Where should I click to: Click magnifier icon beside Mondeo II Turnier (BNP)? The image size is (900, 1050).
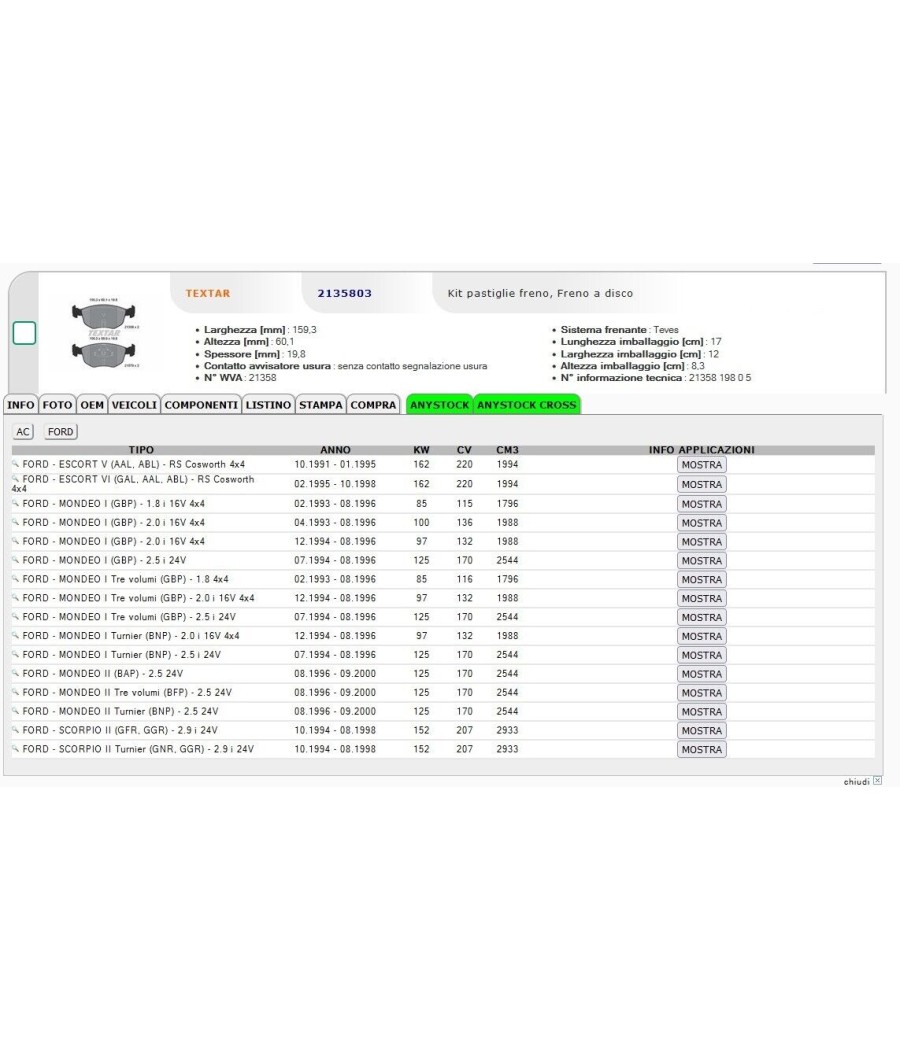15,710
